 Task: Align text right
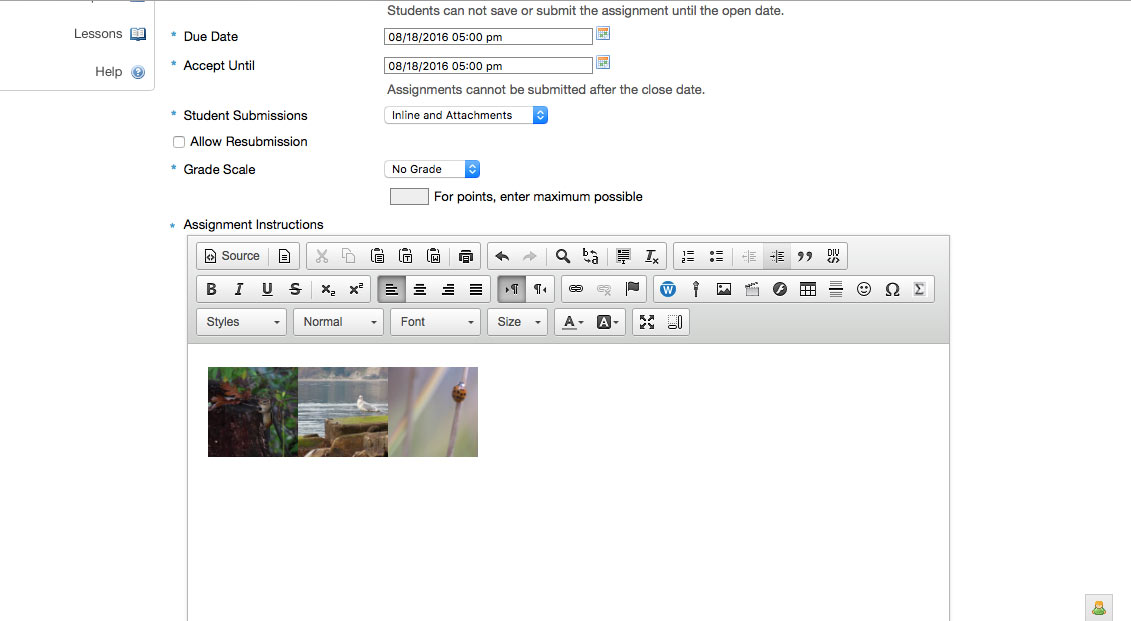(448, 289)
